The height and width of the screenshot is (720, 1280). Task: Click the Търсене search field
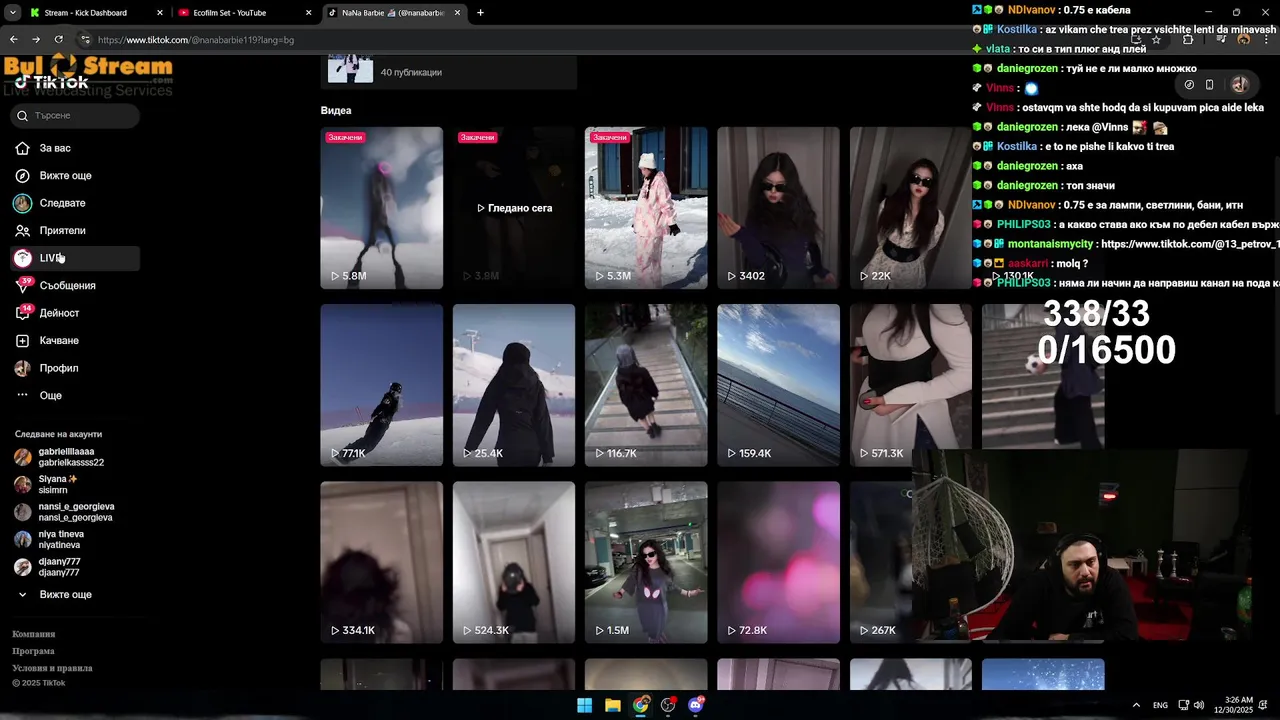click(x=76, y=116)
